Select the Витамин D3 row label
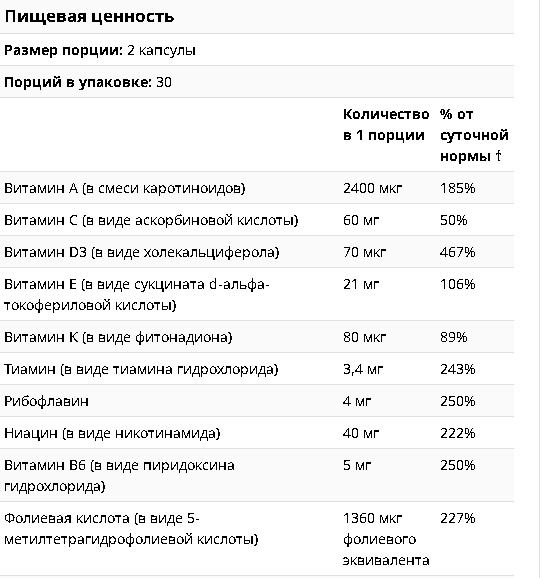The width and height of the screenshot is (541, 578). [142, 253]
